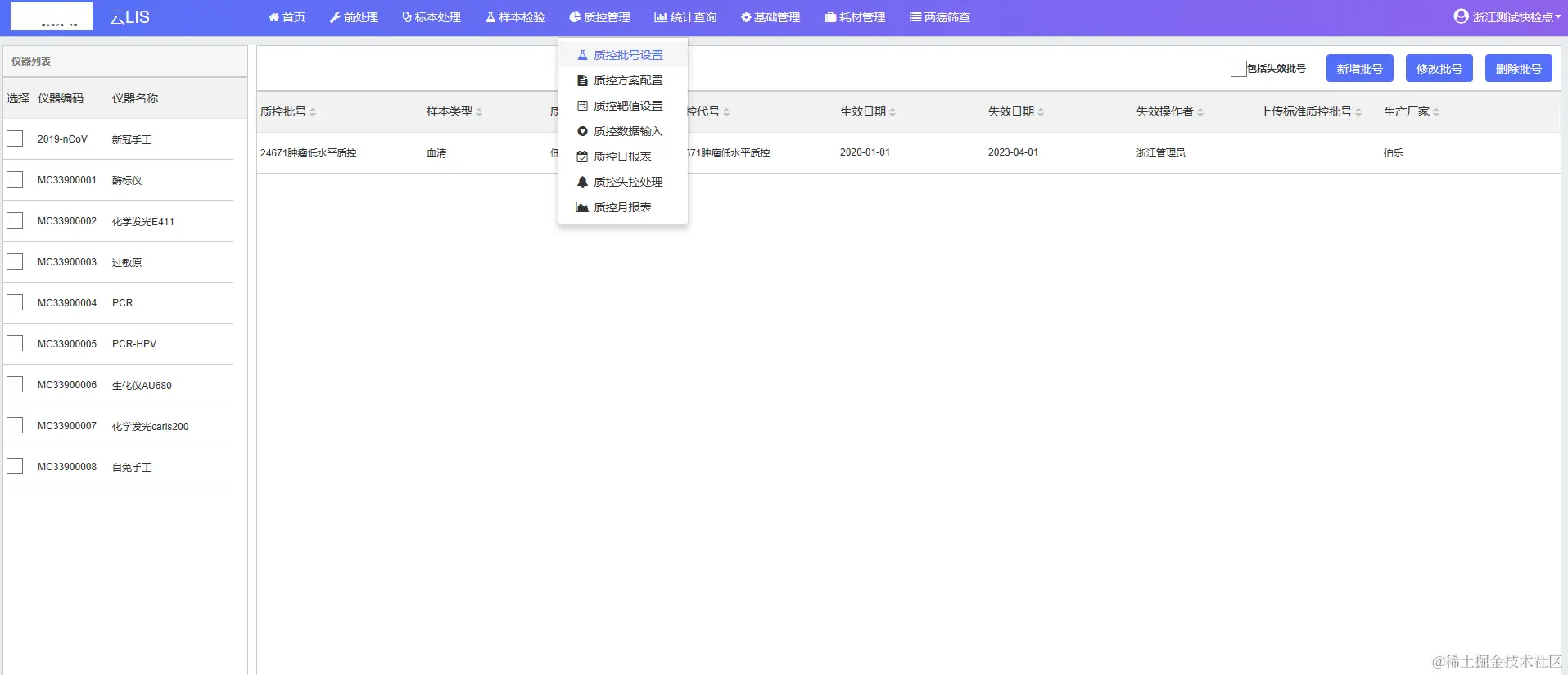Viewport: 1568px width, 675px height.
Task: Sort by the 生产厂家 column arrows
Action: tap(1436, 112)
